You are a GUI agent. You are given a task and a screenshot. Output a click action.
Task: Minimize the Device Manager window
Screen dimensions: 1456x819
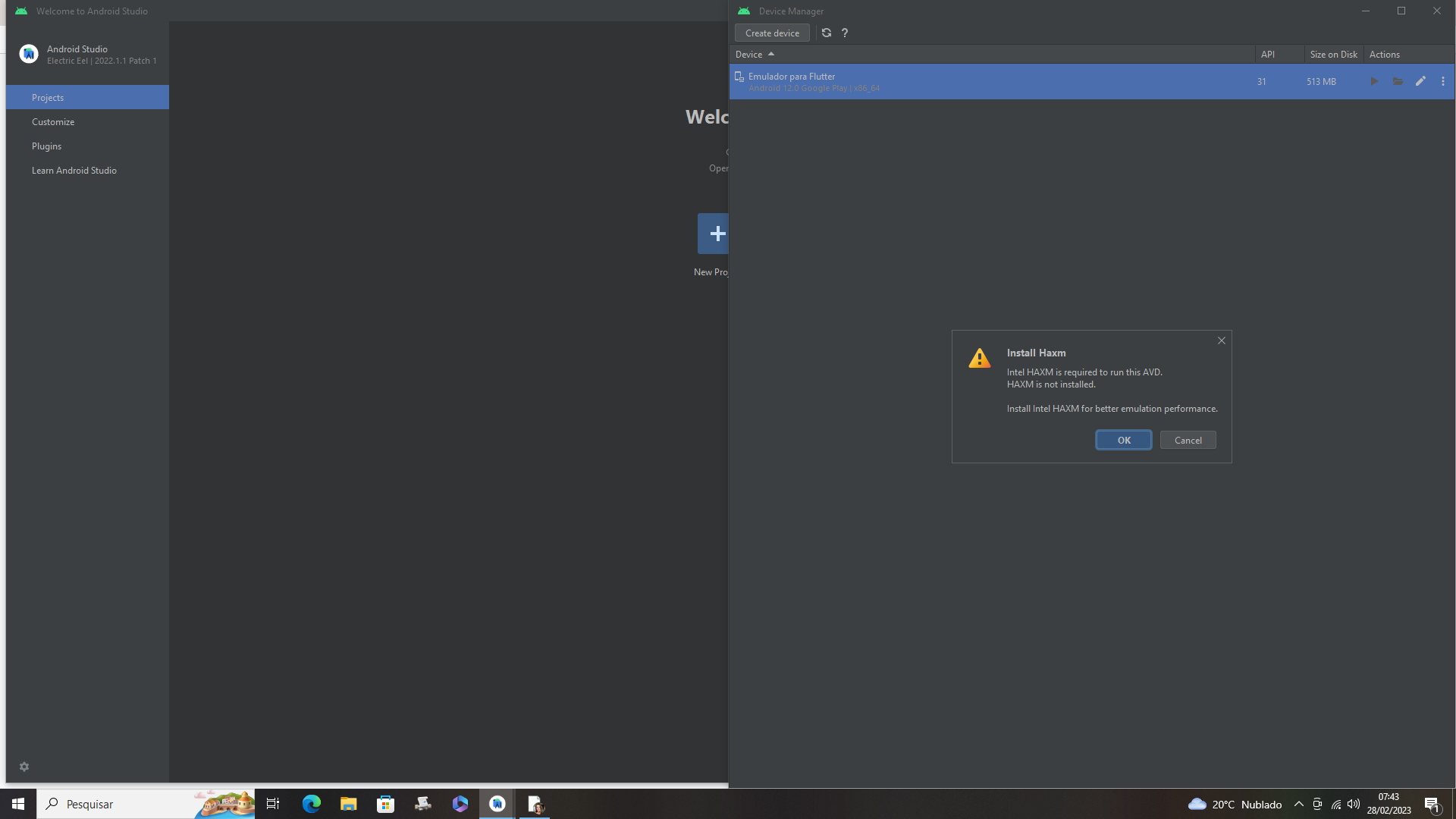1365,11
